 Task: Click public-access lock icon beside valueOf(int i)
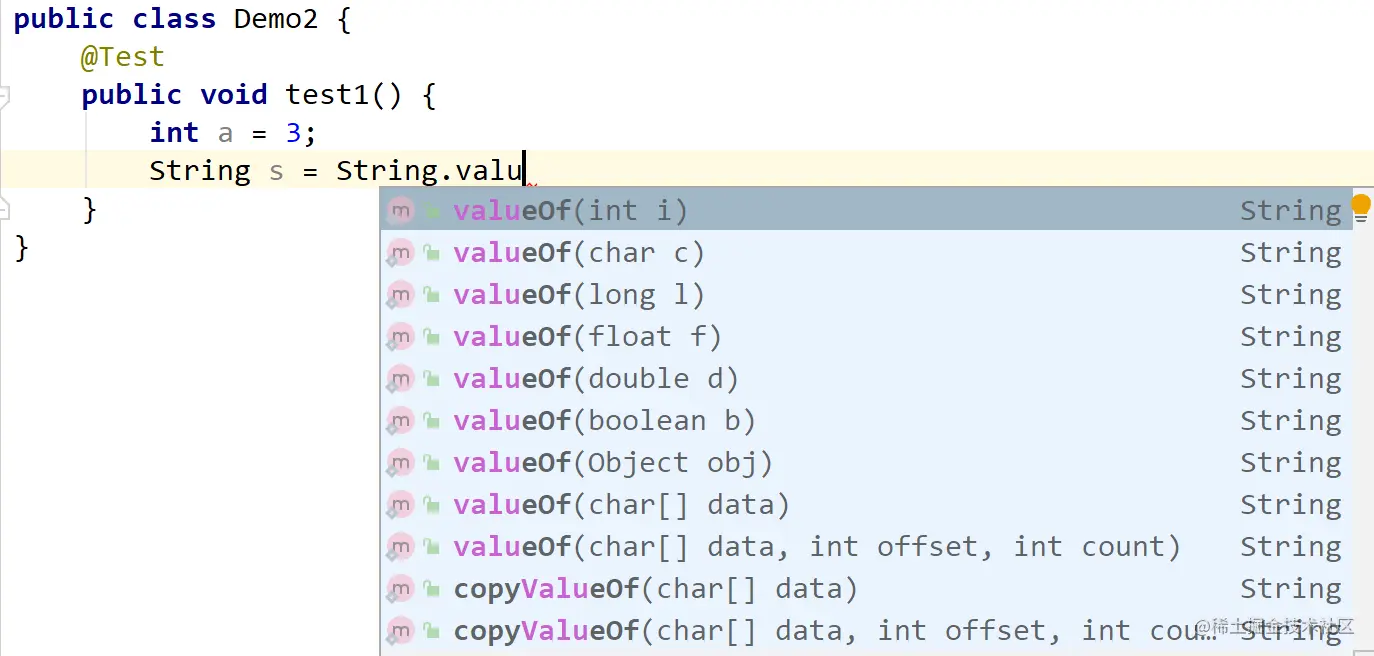432,212
